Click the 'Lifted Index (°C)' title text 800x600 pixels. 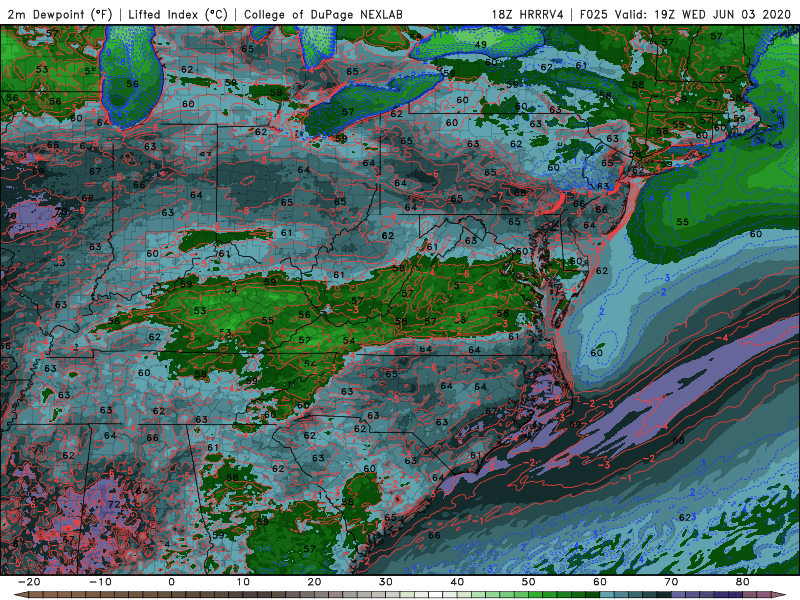pyautogui.click(x=178, y=14)
